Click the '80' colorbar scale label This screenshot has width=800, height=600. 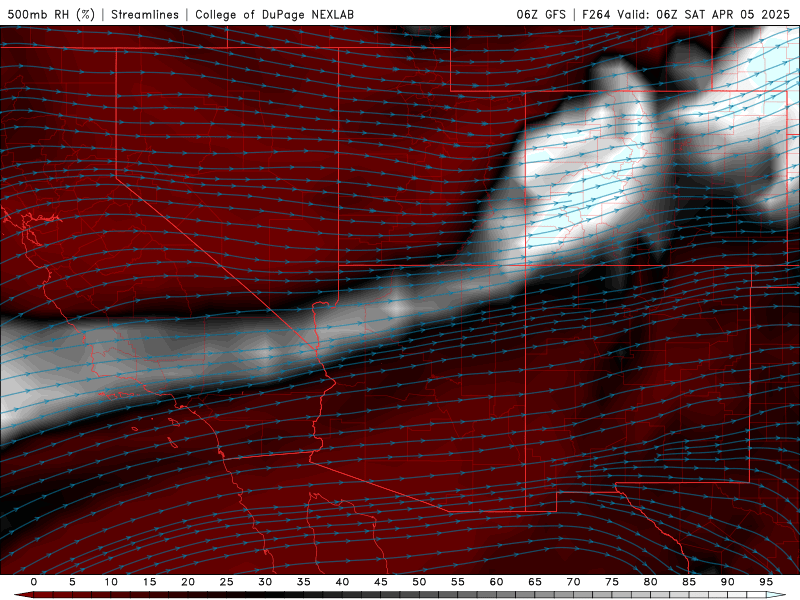[650, 582]
